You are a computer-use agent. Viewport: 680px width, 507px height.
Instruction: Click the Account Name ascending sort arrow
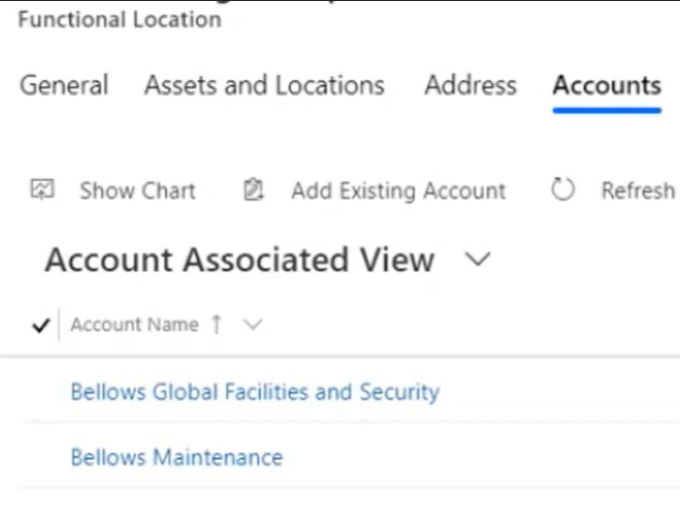coord(217,324)
